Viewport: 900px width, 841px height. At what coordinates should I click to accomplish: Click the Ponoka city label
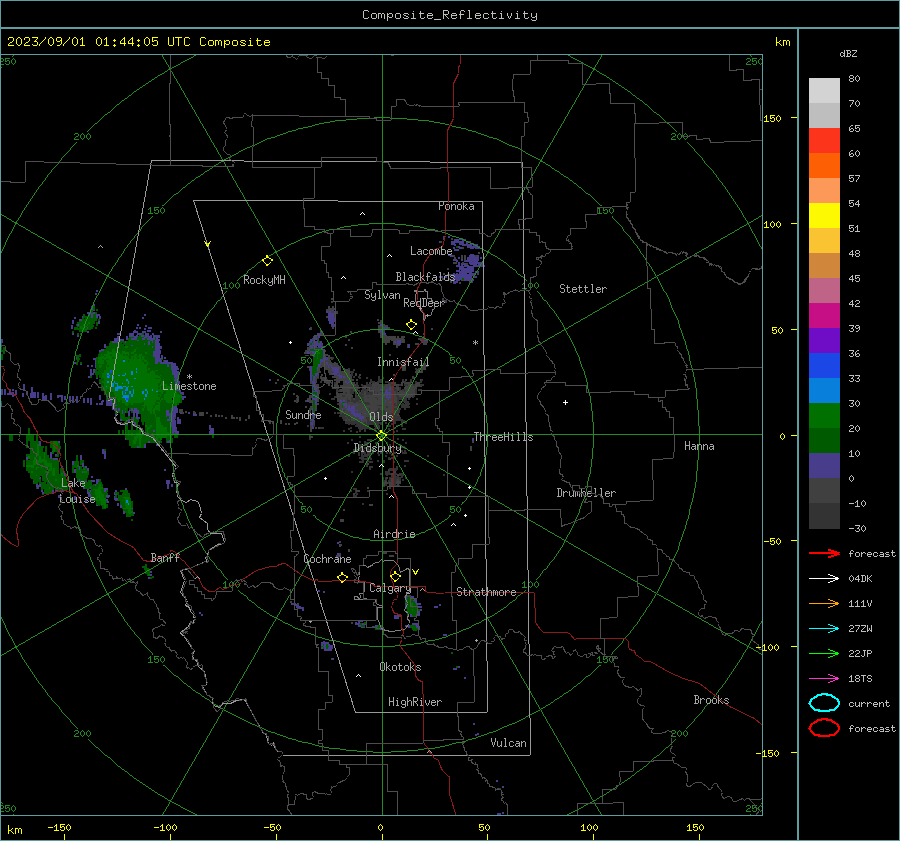[x=456, y=206]
